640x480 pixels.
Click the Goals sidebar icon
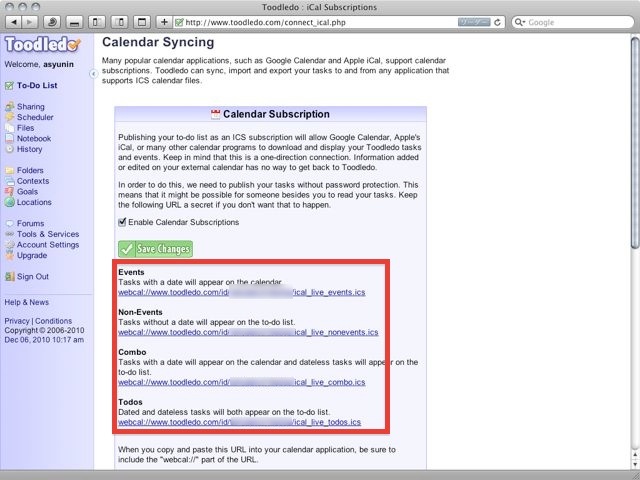pyautogui.click(x=9, y=192)
